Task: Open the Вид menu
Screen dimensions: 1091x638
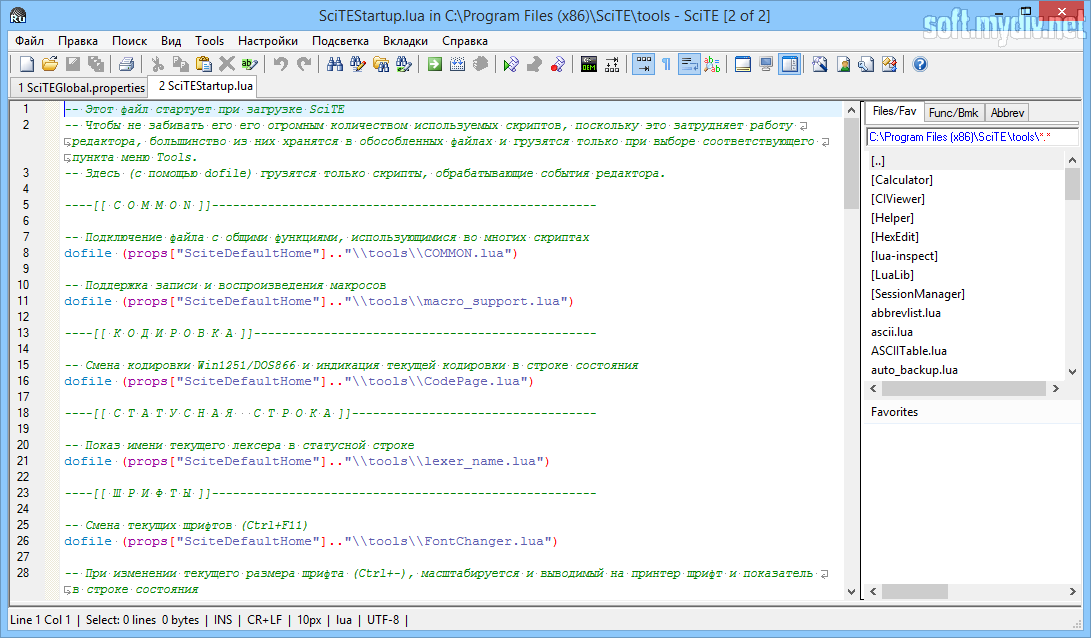Action: coord(171,41)
